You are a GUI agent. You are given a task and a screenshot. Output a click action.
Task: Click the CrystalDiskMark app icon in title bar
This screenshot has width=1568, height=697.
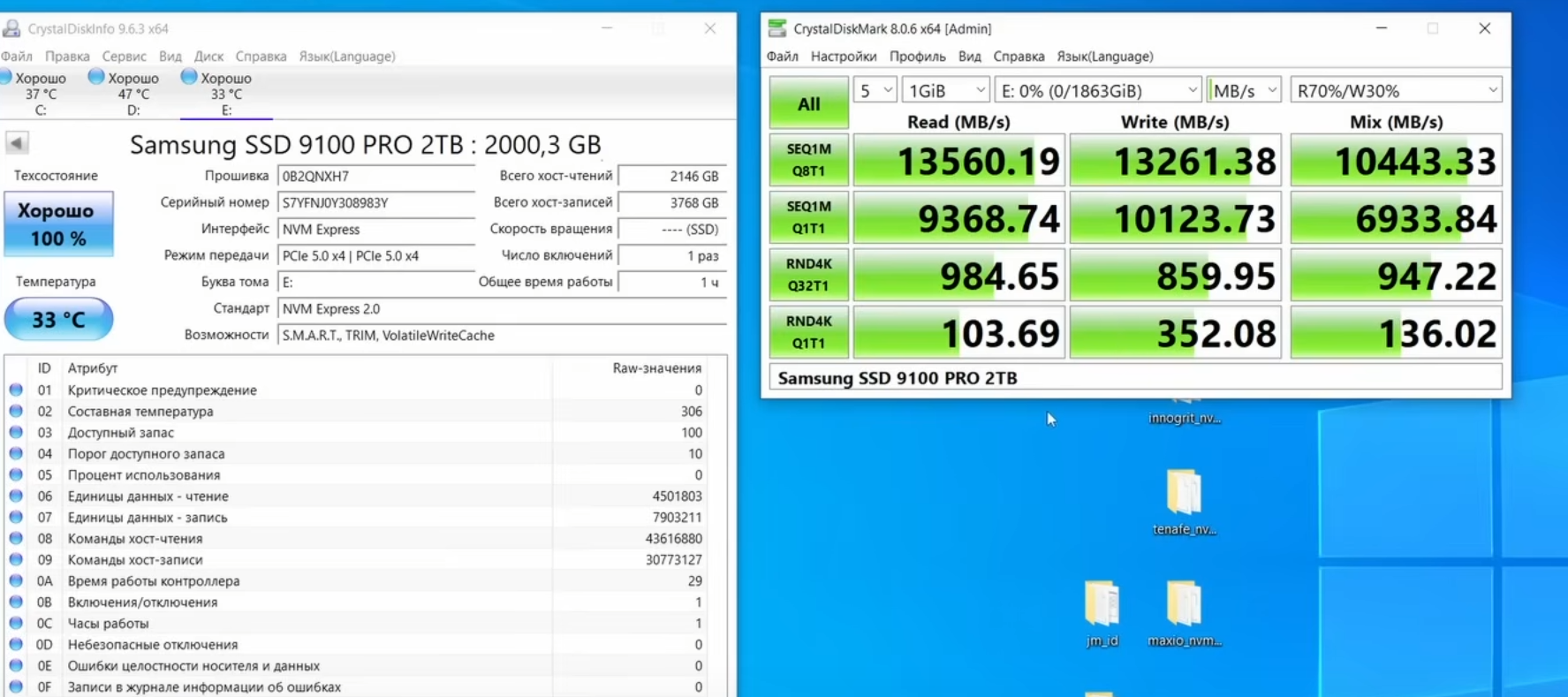coord(776,28)
